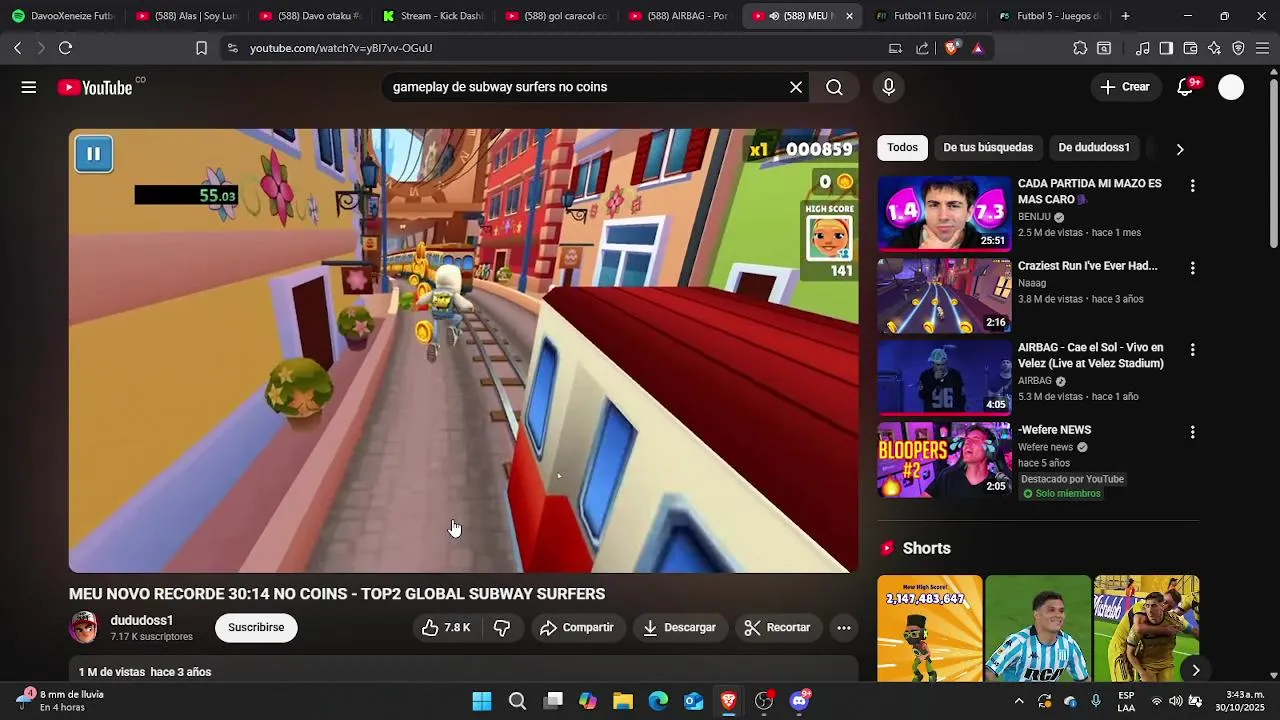
Task: Show more filter chips with right arrow
Action: (x=1180, y=149)
